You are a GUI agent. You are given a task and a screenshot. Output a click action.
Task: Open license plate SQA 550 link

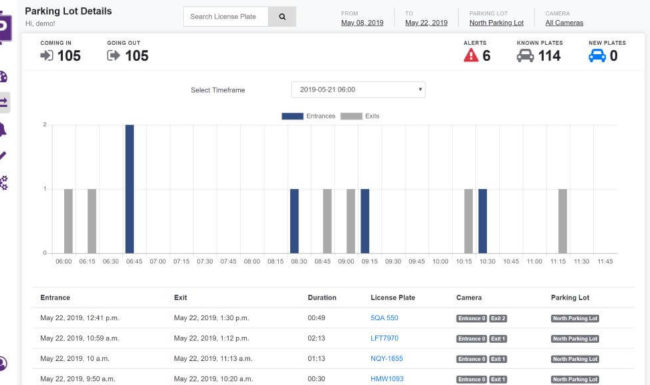(384, 318)
